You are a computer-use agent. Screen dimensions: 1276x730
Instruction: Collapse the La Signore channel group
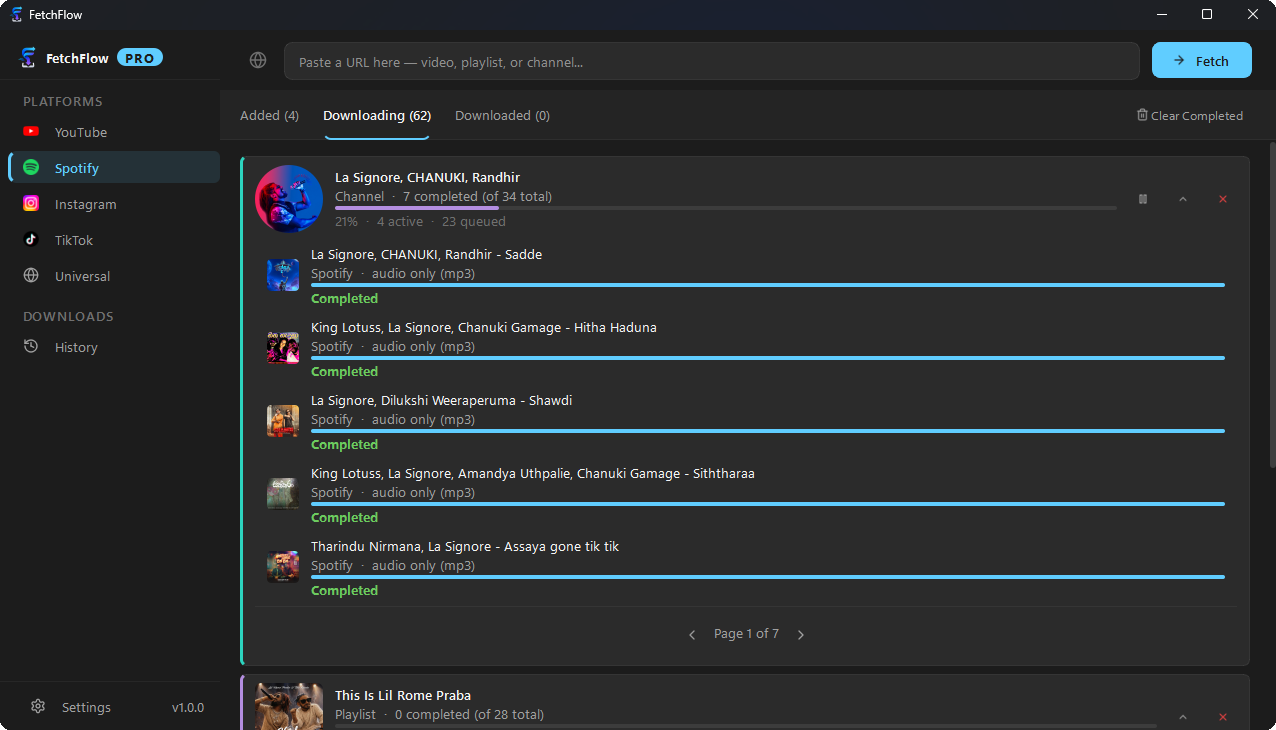coord(1183,199)
